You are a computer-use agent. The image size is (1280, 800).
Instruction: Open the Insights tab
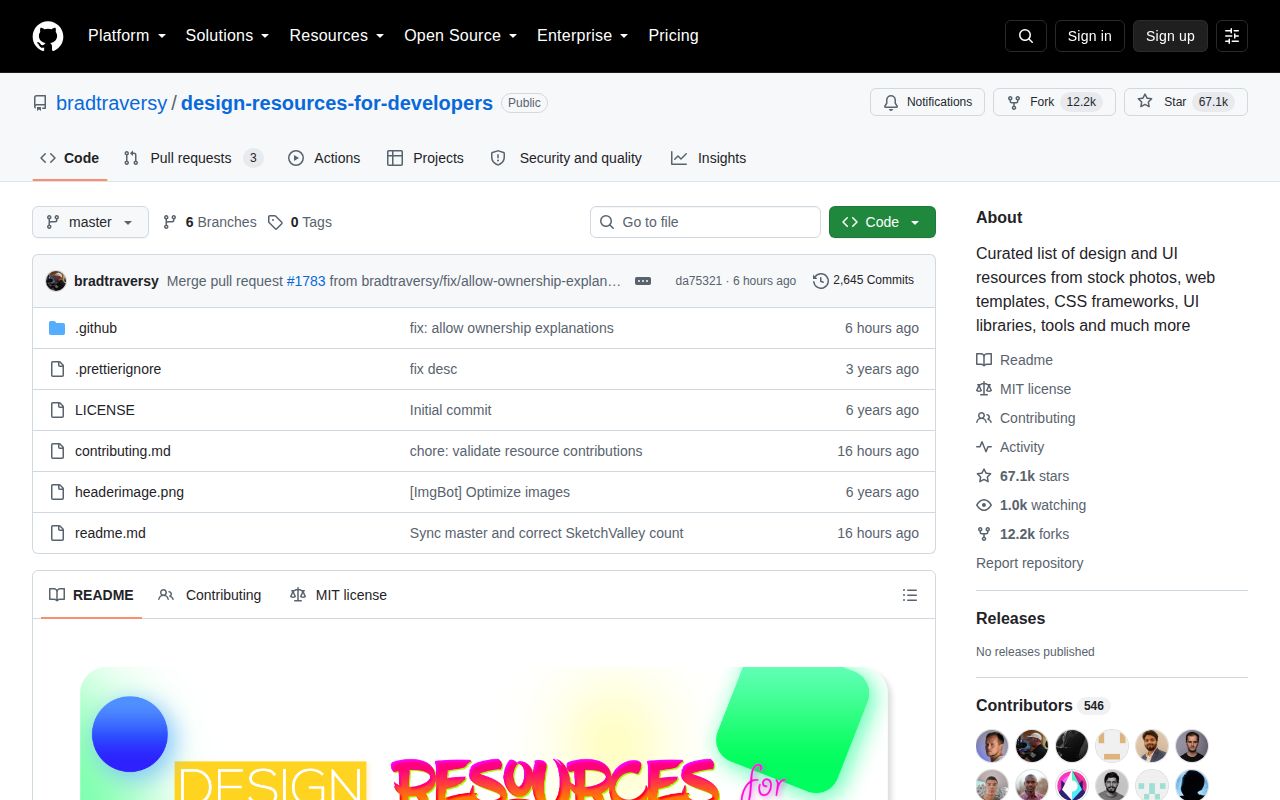(708, 158)
